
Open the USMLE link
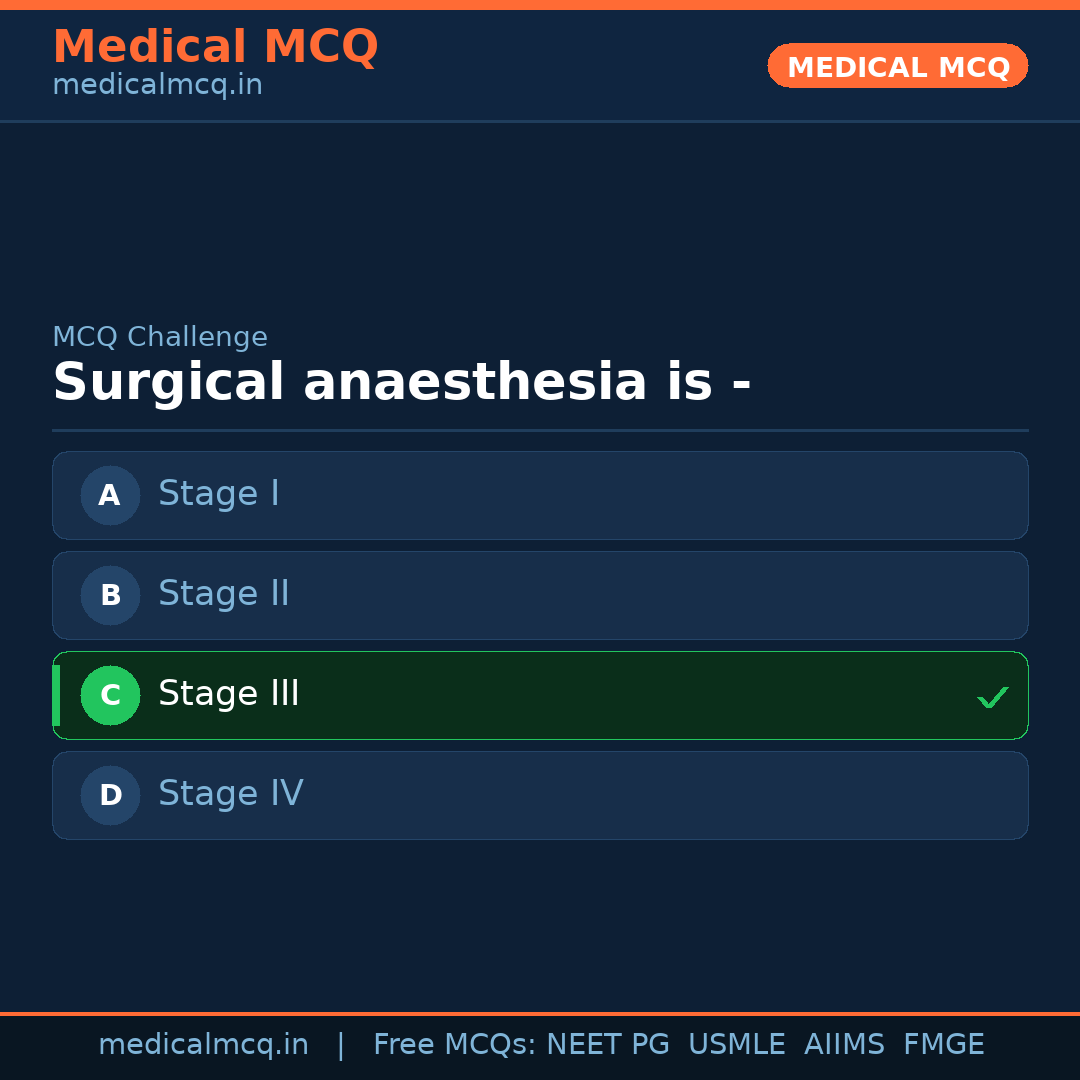(x=737, y=1044)
